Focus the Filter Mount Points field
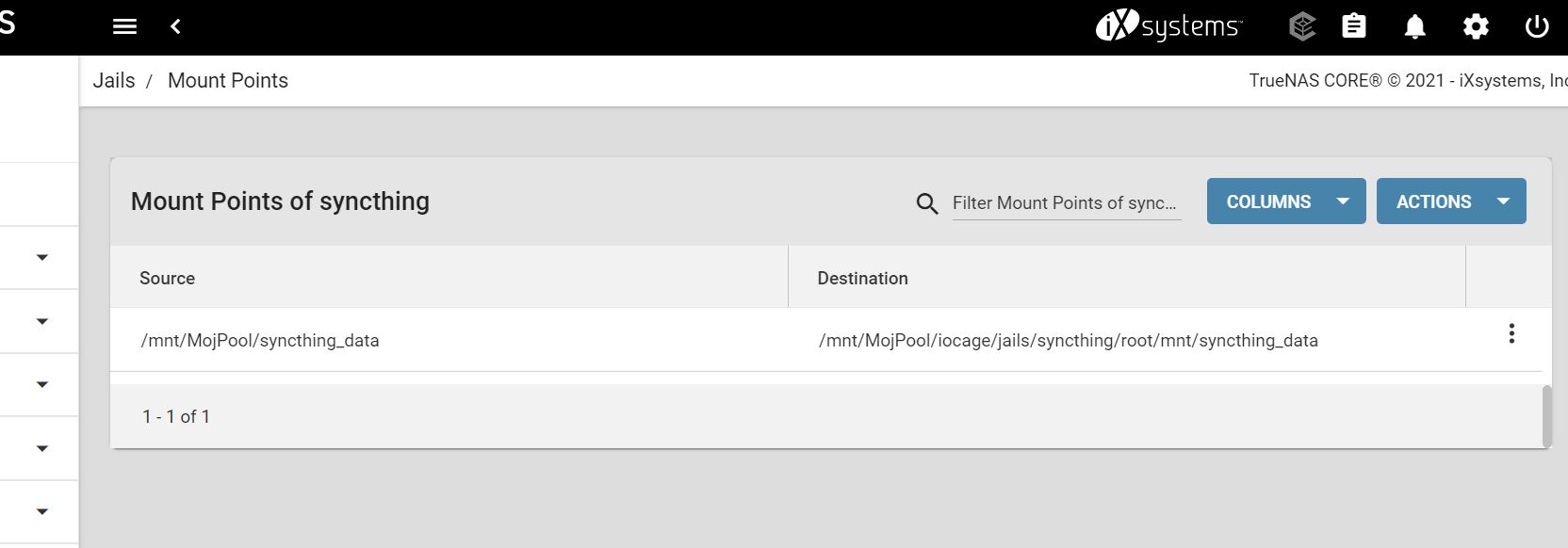The width and height of the screenshot is (1568, 548). click(x=1067, y=202)
